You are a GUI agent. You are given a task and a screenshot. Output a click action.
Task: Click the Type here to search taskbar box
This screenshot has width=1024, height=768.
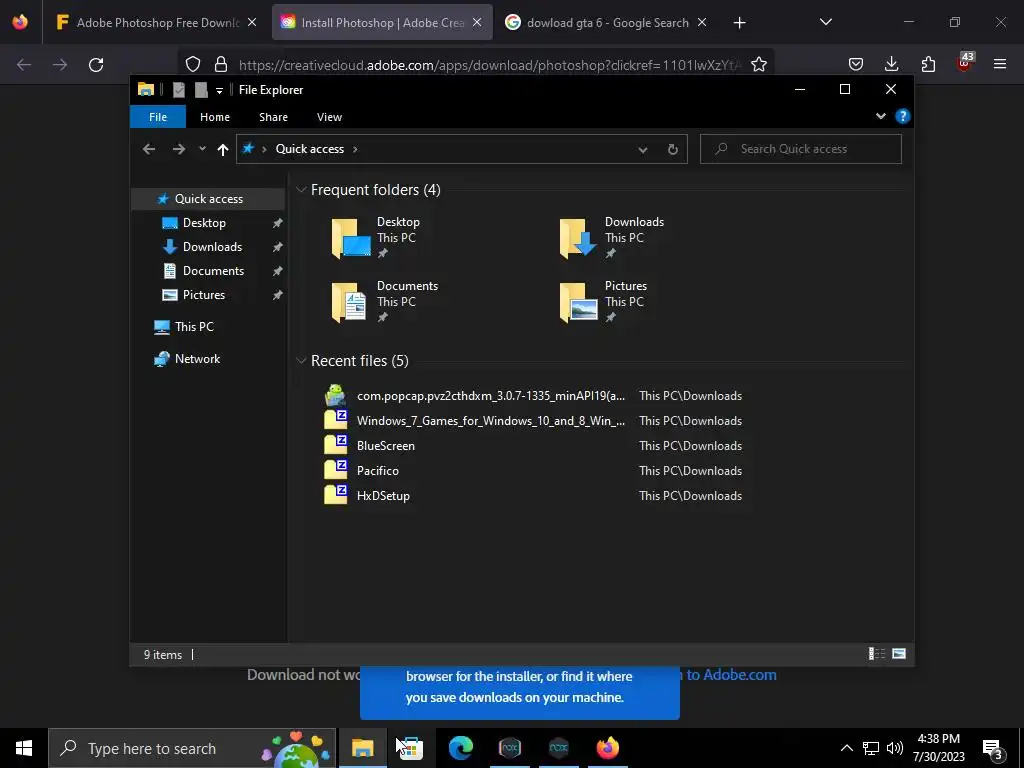191,748
